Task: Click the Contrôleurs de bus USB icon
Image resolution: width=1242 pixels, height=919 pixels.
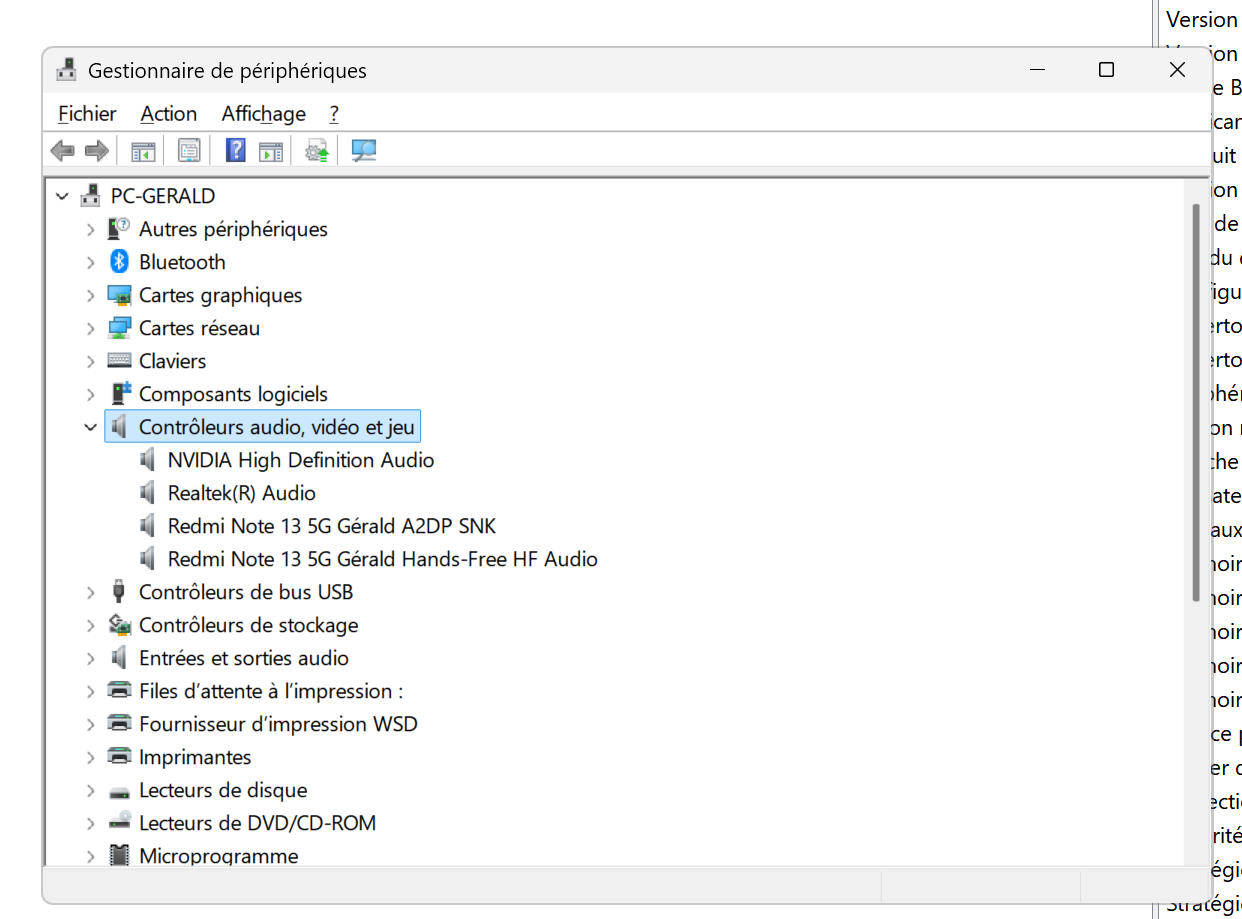Action: [x=120, y=592]
